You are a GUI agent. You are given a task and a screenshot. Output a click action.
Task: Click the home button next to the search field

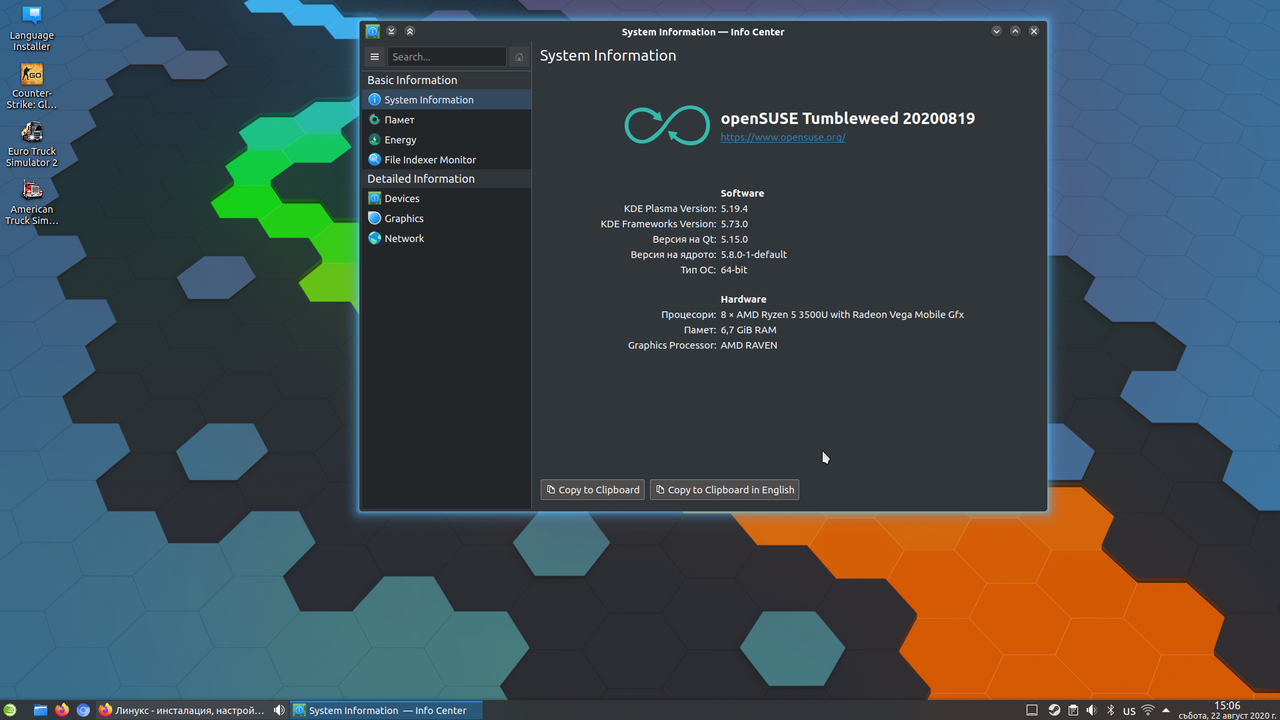click(x=519, y=57)
